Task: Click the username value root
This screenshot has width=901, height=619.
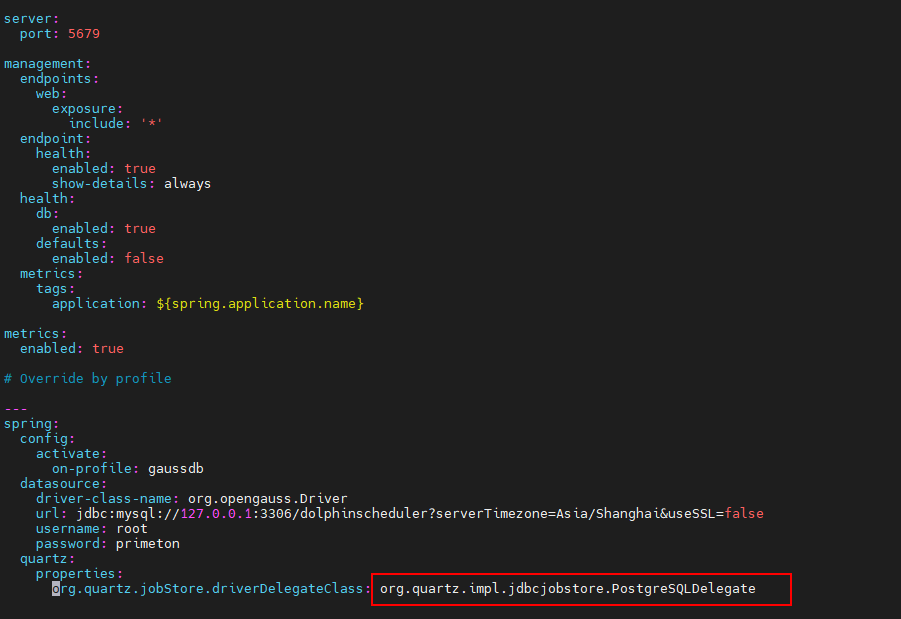Action: (131, 529)
